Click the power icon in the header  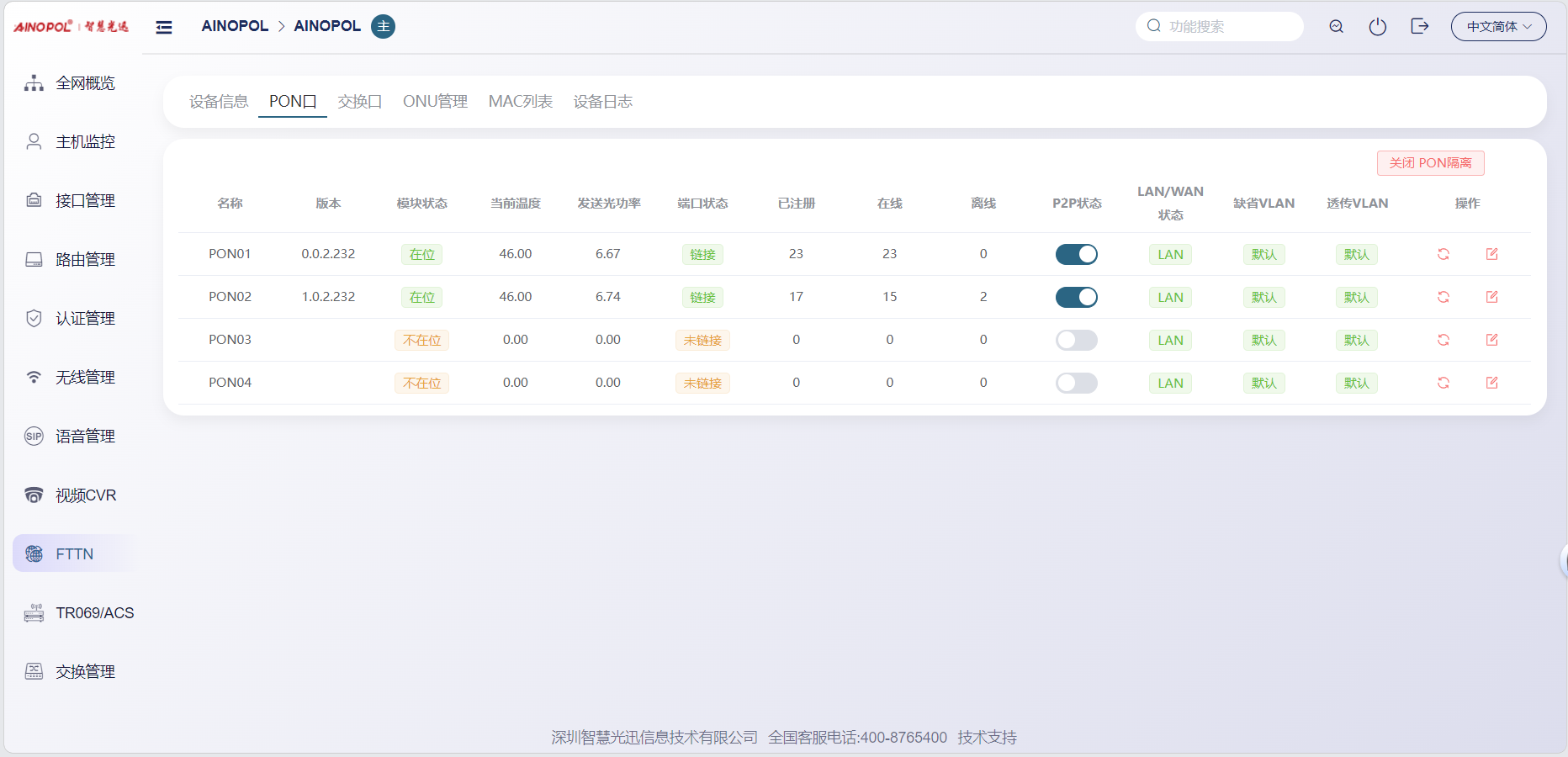(x=1377, y=27)
